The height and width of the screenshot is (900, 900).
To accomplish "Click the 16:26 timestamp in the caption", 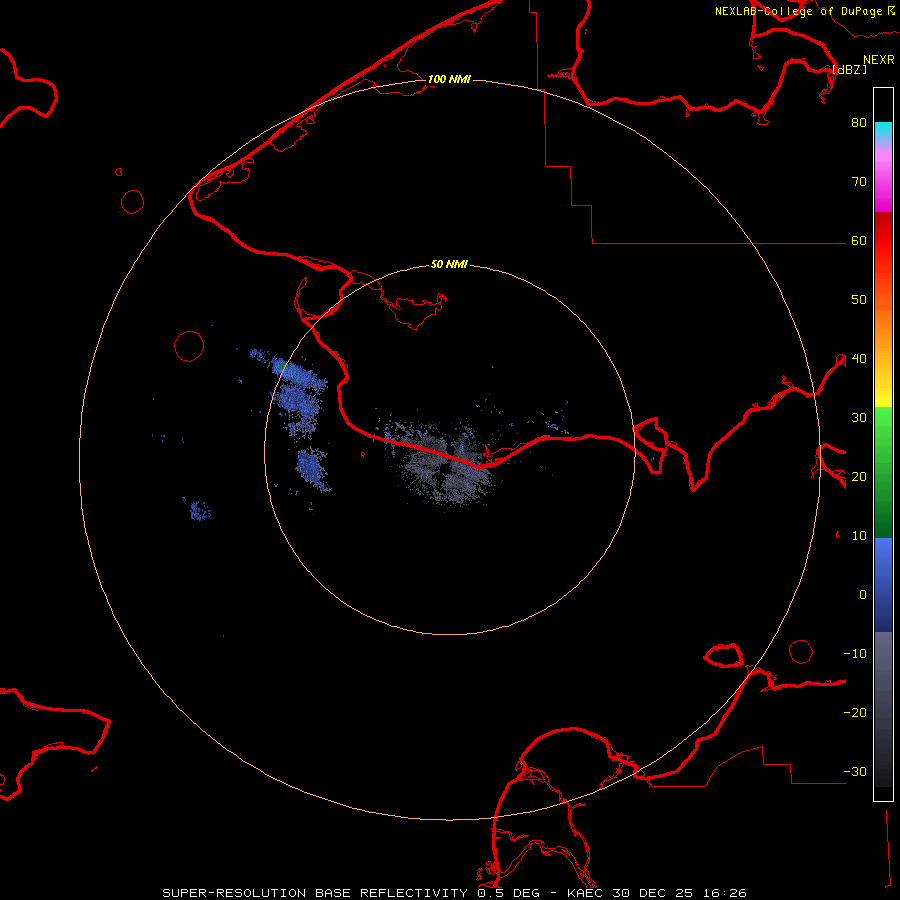I will point(723,893).
